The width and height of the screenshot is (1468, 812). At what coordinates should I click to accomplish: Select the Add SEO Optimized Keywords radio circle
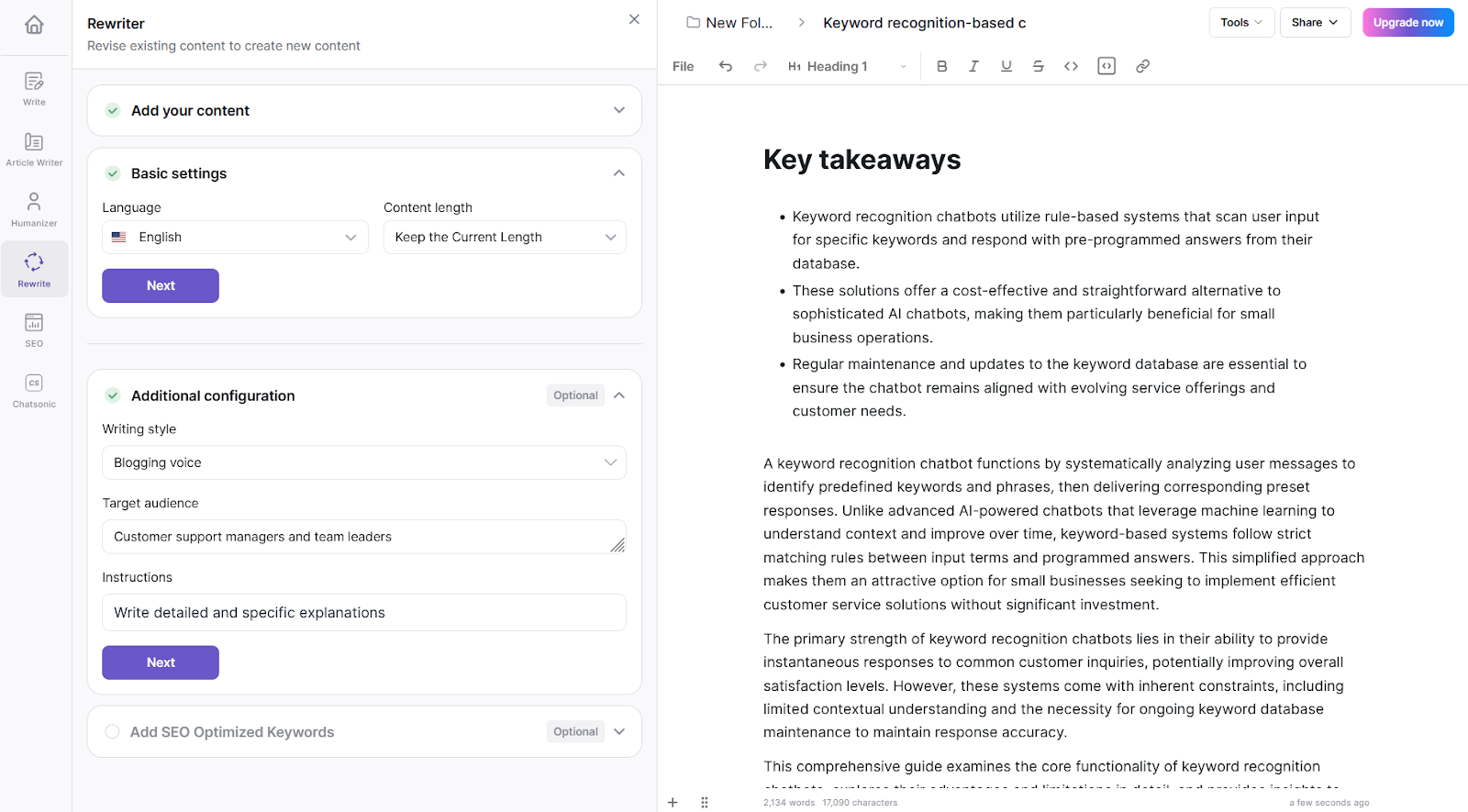(x=112, y=732)
